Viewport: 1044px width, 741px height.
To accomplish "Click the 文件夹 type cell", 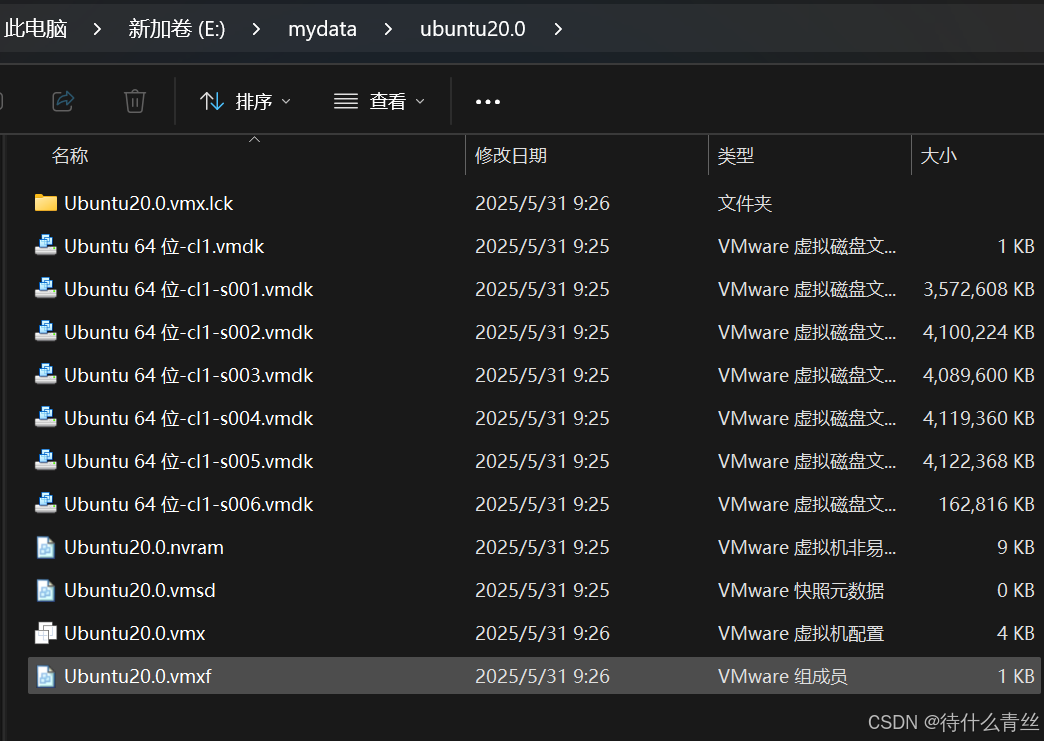I will 744,203.
